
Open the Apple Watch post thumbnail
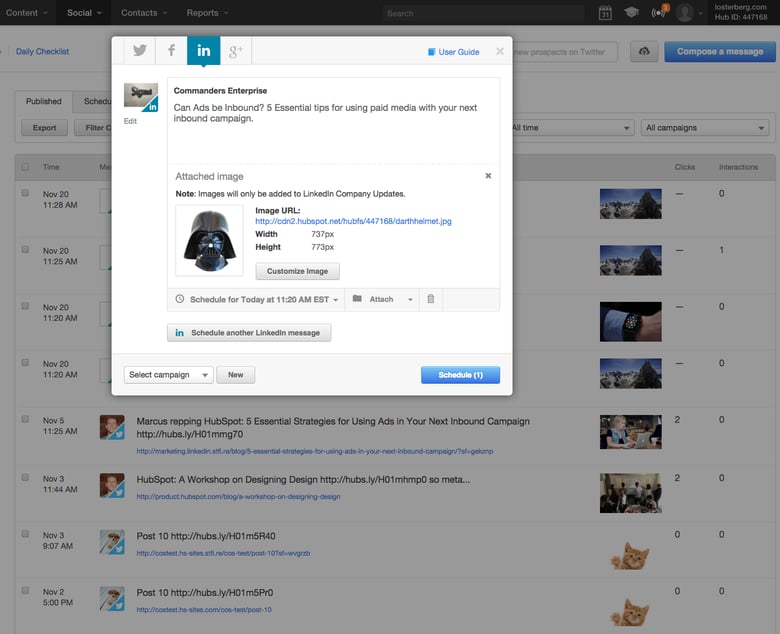tap(630, 321)
